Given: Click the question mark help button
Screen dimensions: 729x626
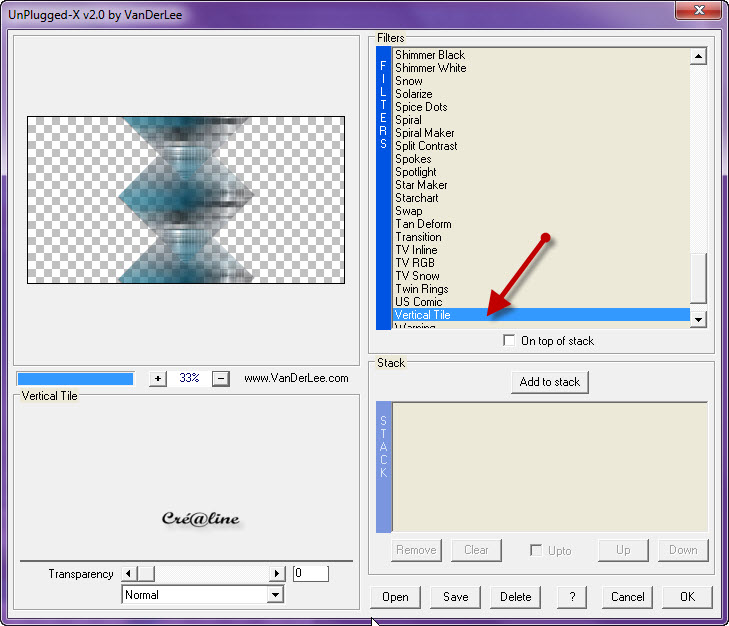Looking at the screenshot, I should pos(571,597).
